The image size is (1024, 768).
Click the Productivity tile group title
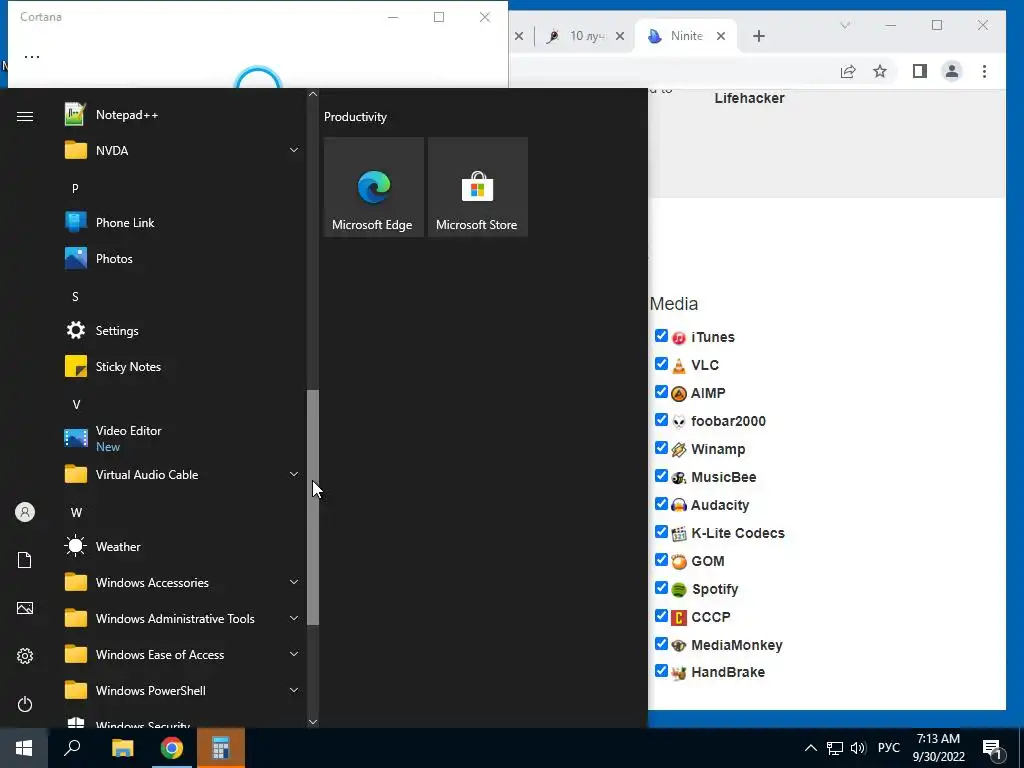(x=355, y=117)
